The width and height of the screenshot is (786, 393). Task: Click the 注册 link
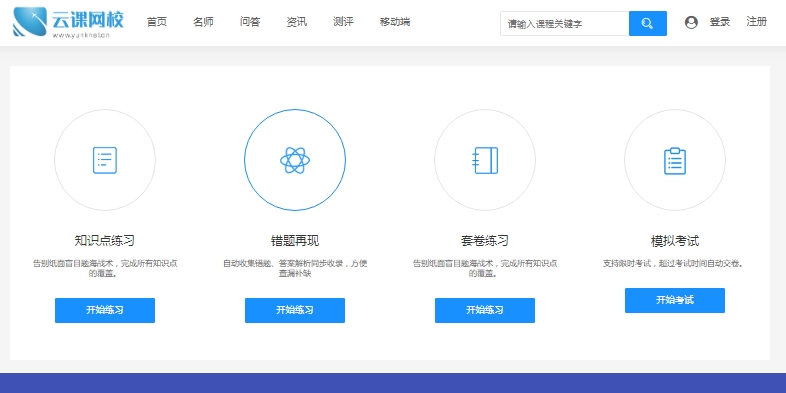pos(756,22)
